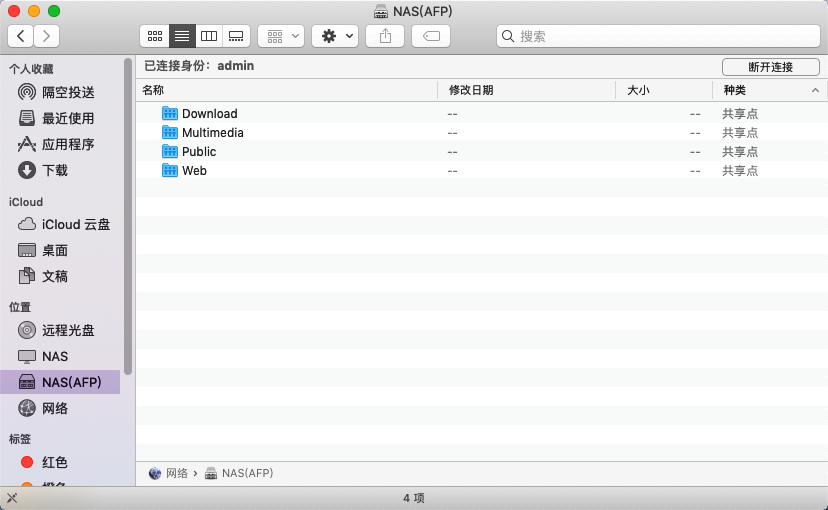Close the Finder window with red button
The height and width of the screenshot is (510, 828).
(14, 11)
